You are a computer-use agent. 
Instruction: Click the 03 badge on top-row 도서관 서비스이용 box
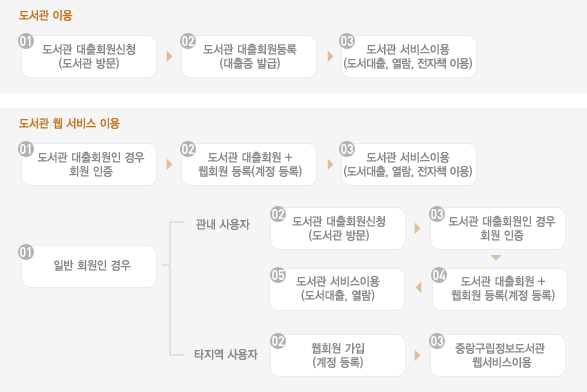click(x=347, y=41)
